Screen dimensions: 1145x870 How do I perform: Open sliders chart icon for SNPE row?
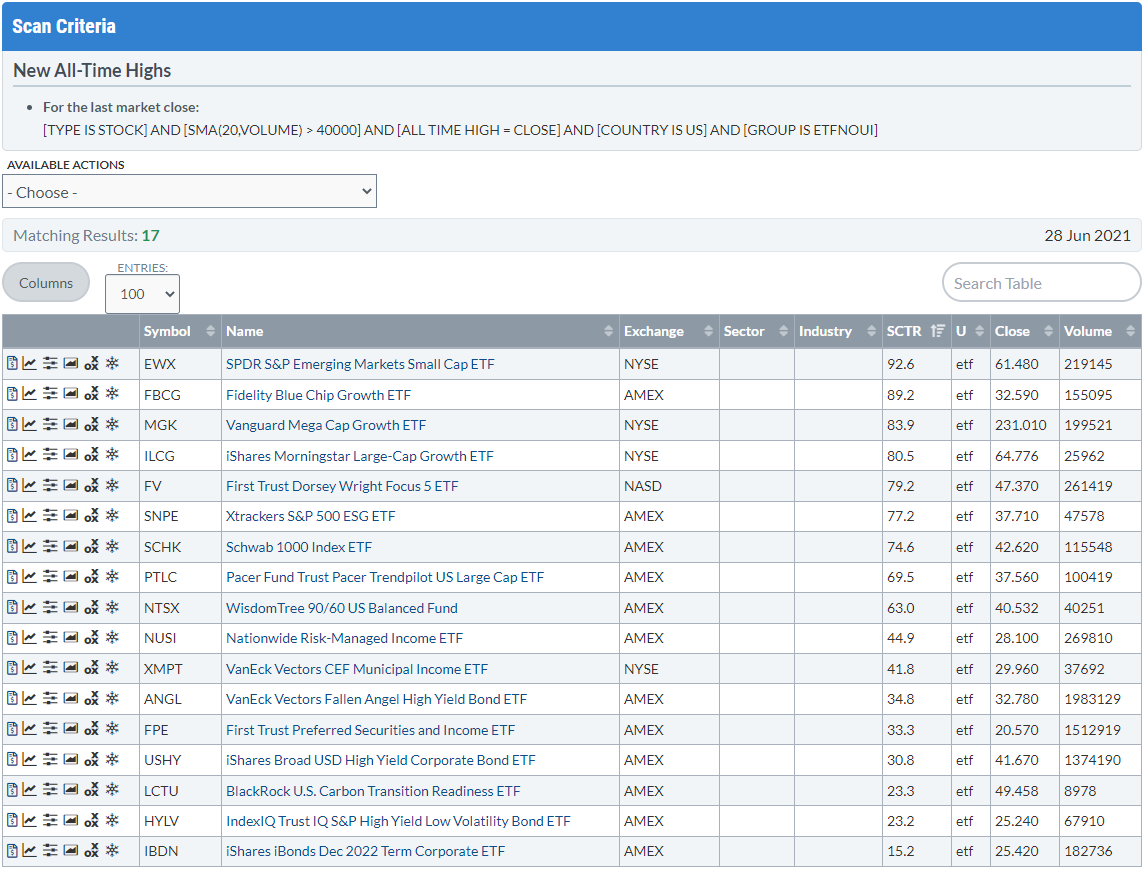[x=50, y=515]
